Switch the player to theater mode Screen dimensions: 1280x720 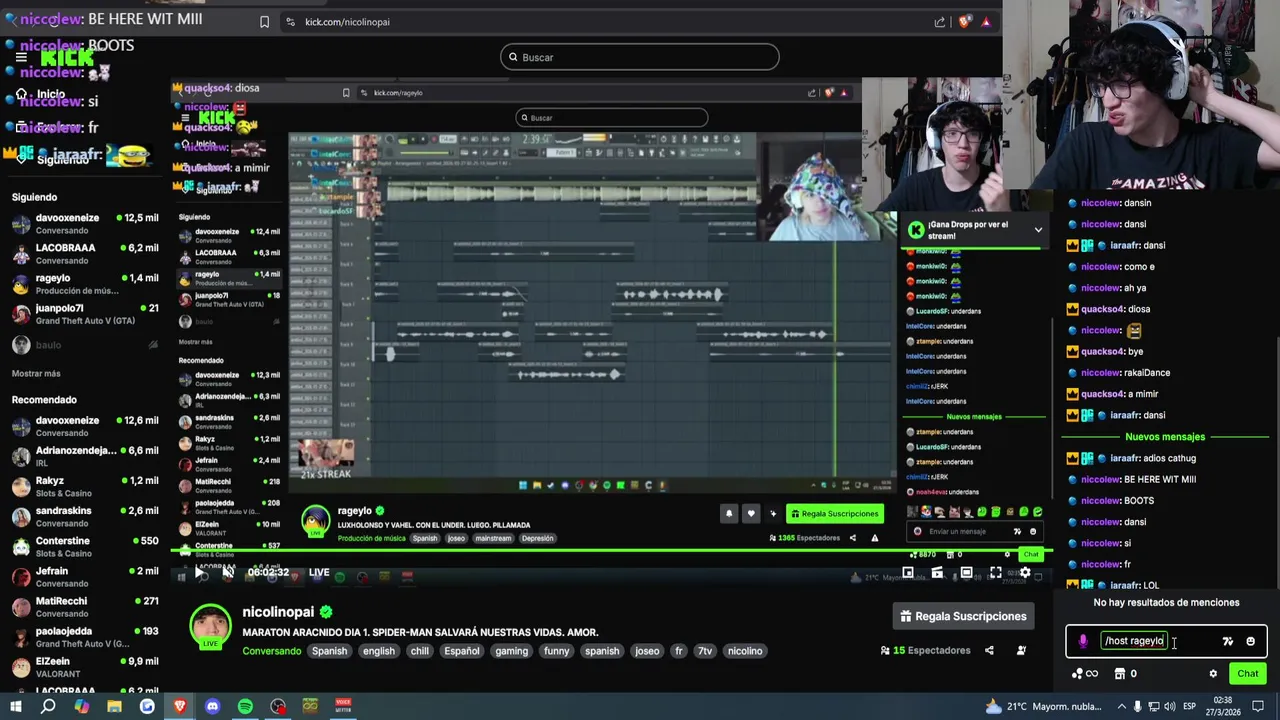(x=966, y=573)
